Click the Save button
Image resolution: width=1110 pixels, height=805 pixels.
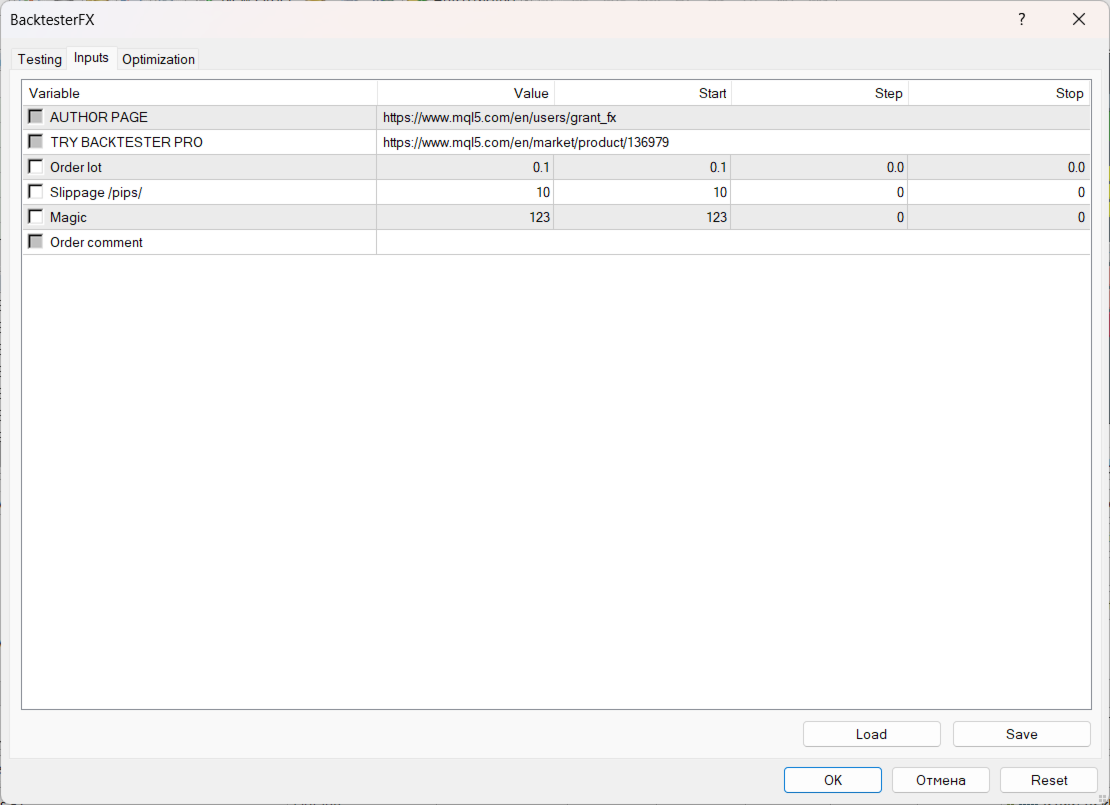coord(1022,734)
